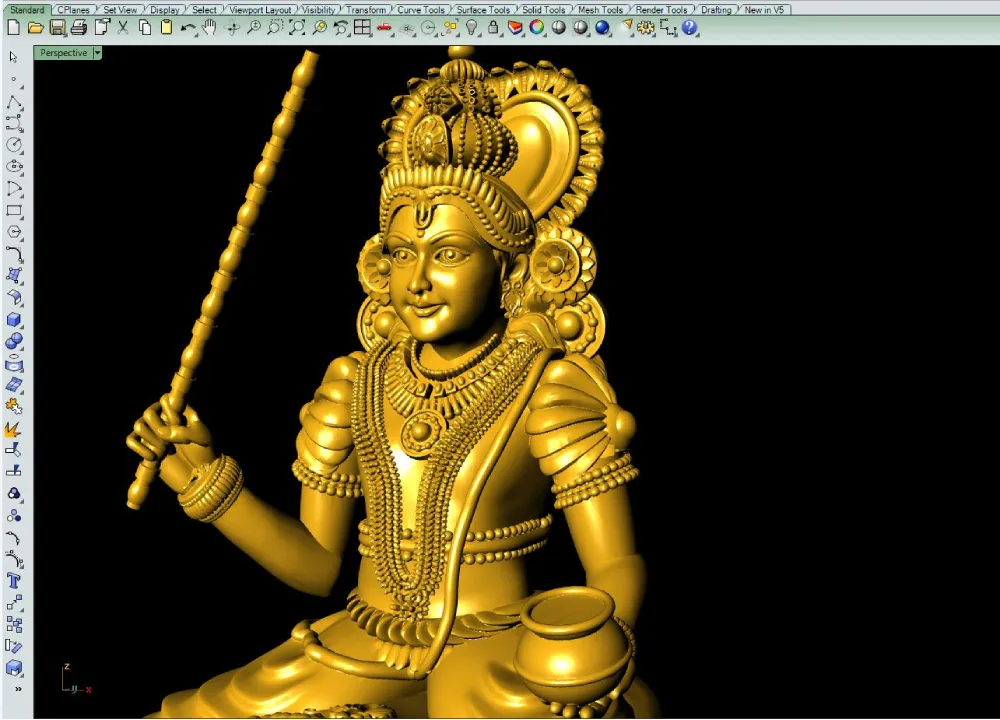Select the Circle tool in sidebar

pos(14,145)
